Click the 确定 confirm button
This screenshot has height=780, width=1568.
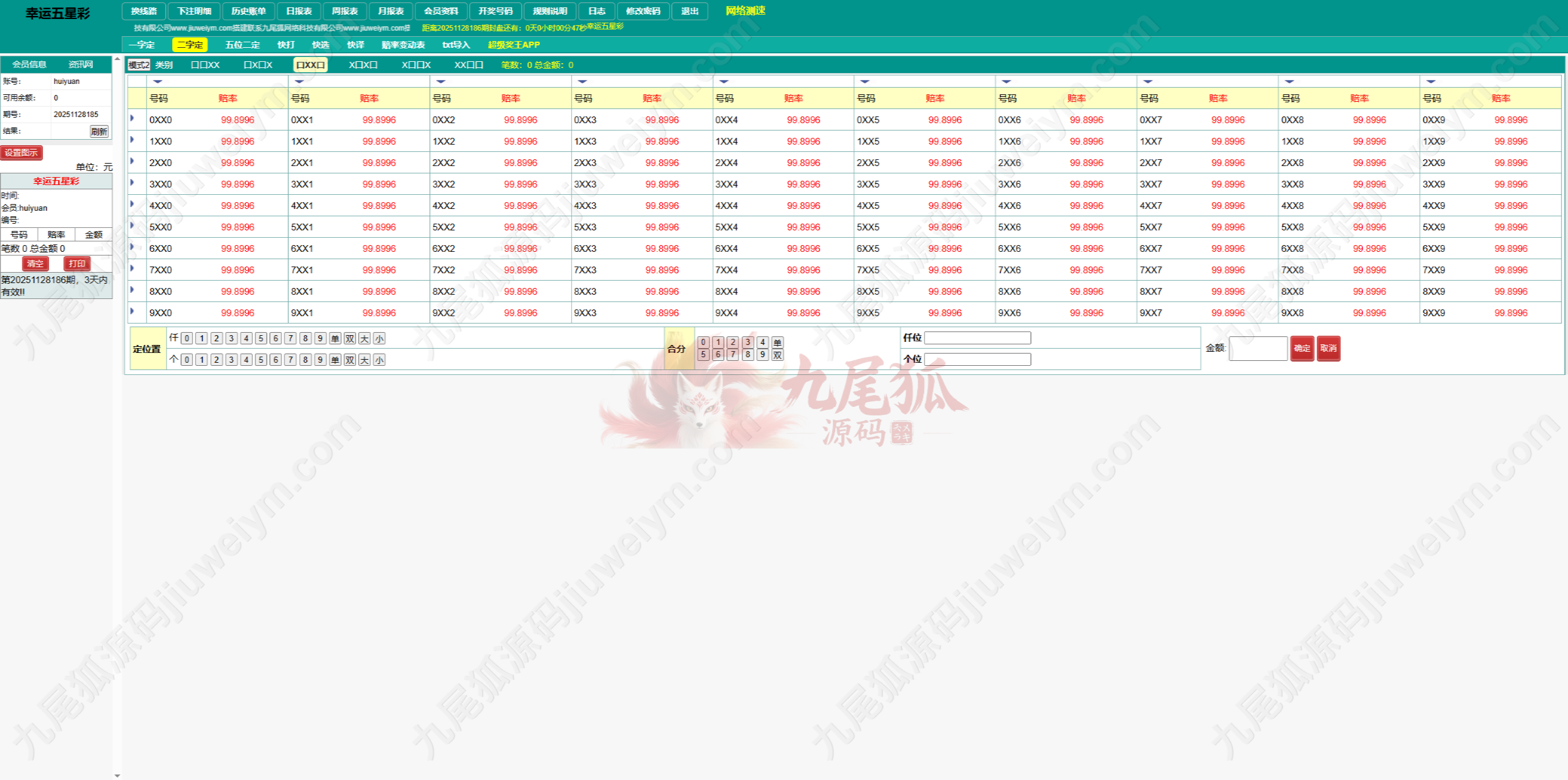point(1301,348)
